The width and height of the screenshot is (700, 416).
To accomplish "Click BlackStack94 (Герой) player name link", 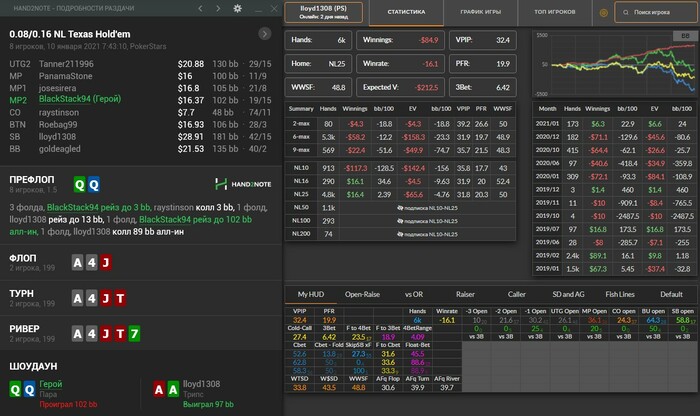I will 80,99.
